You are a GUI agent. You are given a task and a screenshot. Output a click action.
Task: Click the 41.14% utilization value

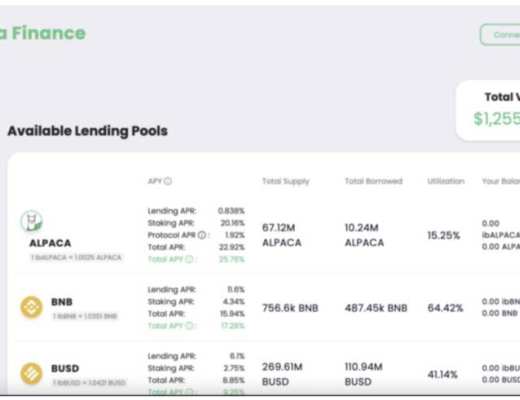pos(443,374)
